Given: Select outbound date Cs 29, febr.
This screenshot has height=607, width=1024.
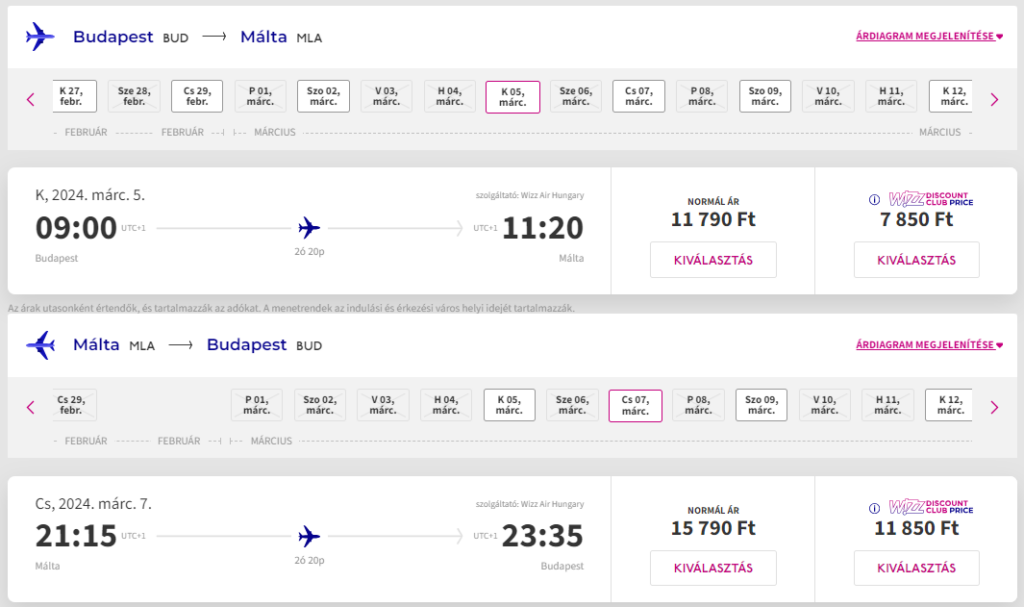Looking at the screenshot, I should coord(197,97).
